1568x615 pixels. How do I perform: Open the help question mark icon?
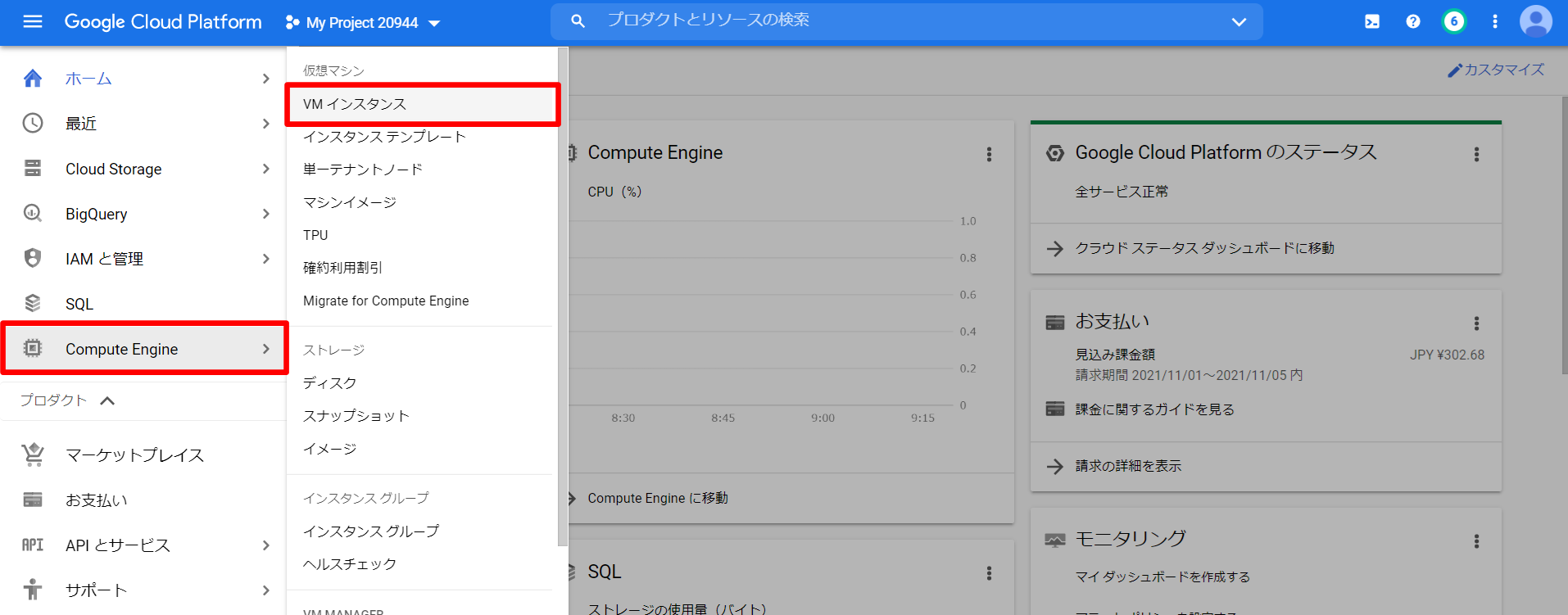(1413, 22)
